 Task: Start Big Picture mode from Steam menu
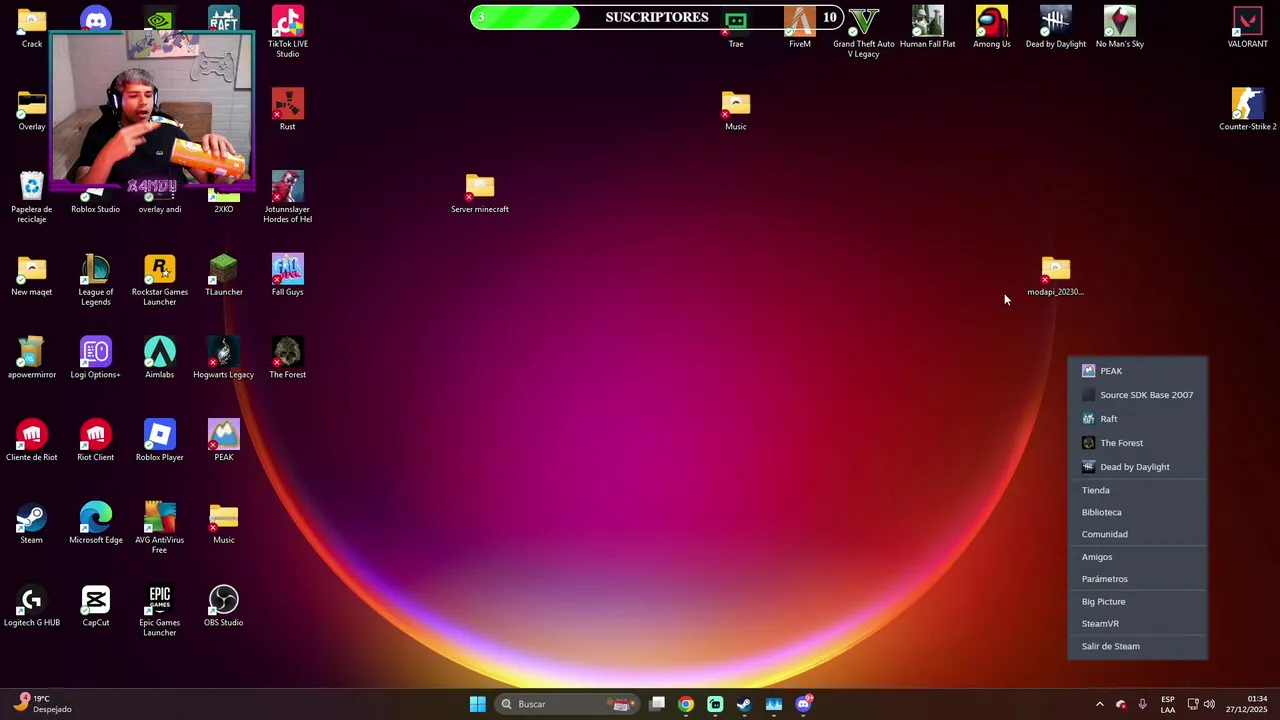pyautogui.click(x=1138, y=602)
